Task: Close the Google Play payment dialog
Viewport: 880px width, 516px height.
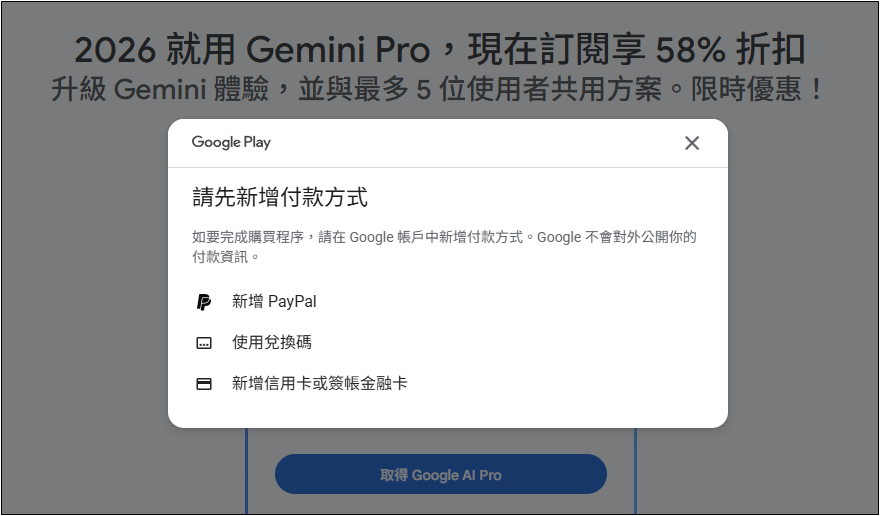Action: coord(692,143)
